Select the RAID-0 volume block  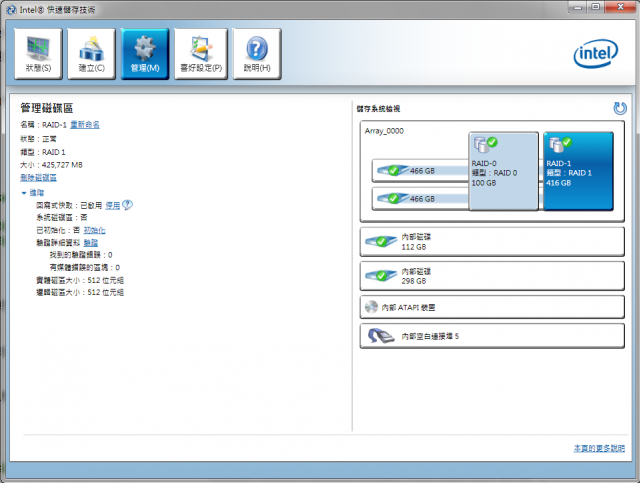click(x=503, y=171)
